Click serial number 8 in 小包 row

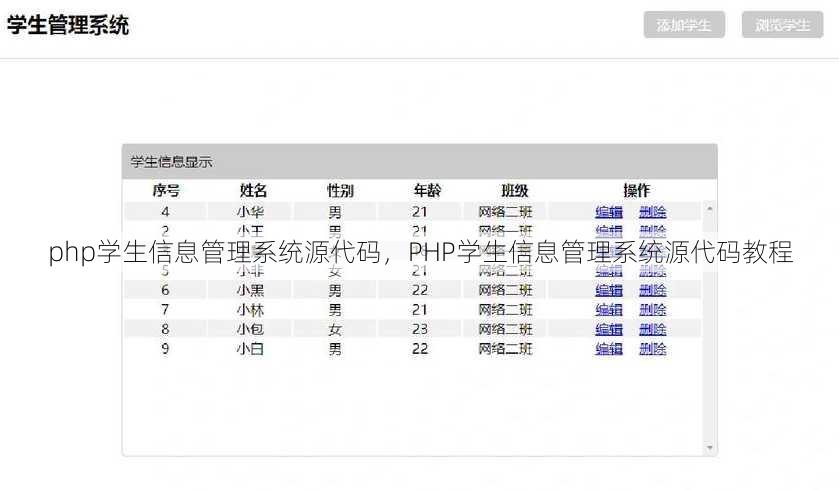[x=165, y=329]
